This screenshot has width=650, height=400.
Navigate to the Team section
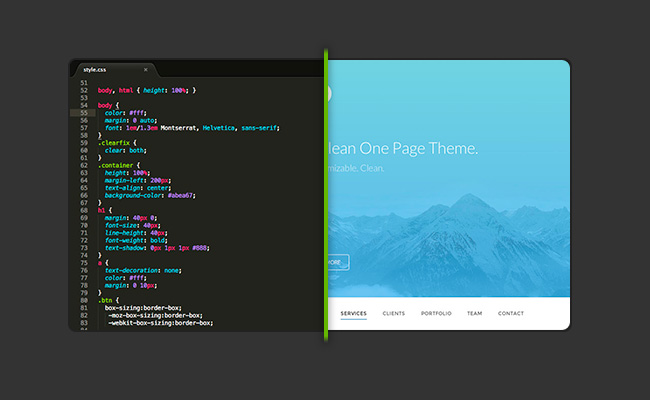click(x=474, y=314)
